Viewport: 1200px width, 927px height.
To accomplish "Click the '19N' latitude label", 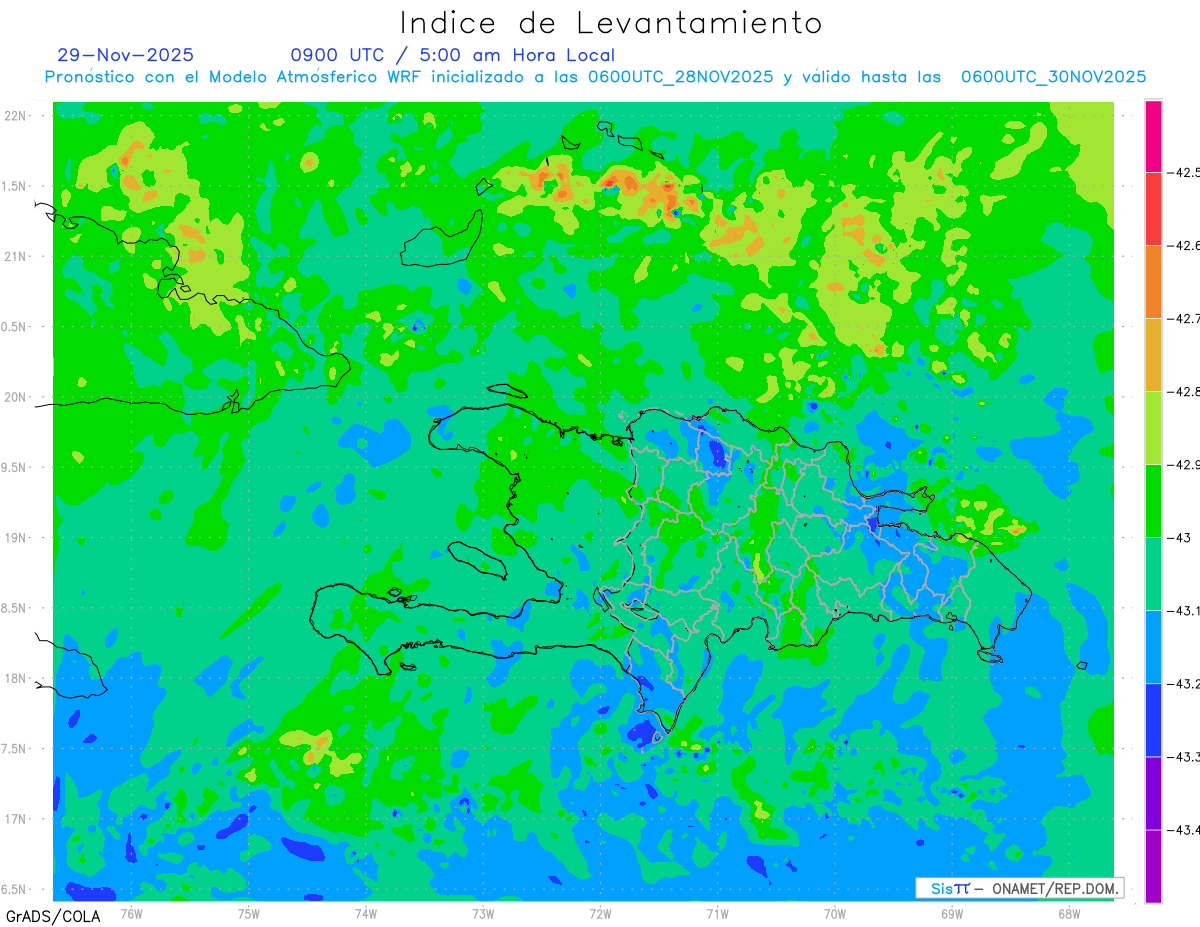I will (14, 538).
